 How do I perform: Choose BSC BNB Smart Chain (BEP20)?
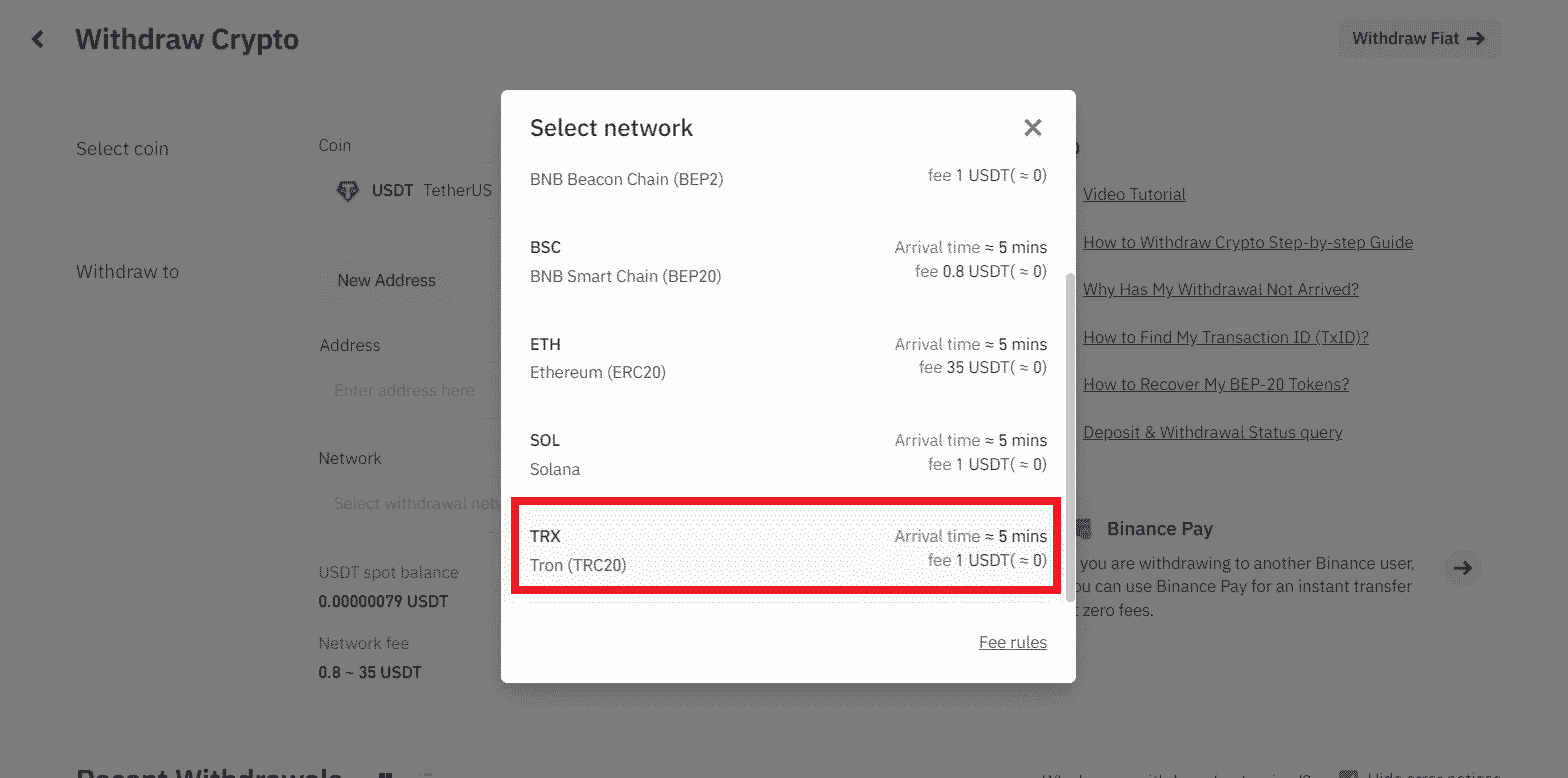[x=788, y=262]
